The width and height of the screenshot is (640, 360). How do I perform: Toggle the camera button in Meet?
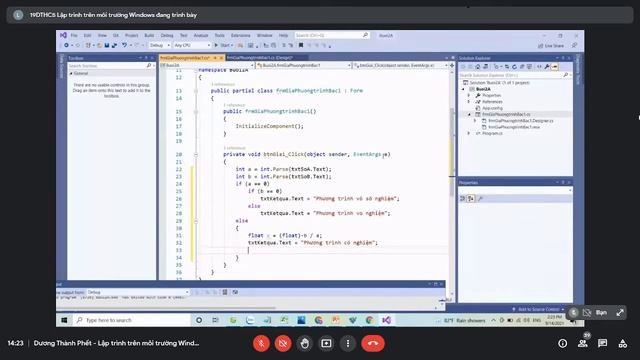[283, 343]
